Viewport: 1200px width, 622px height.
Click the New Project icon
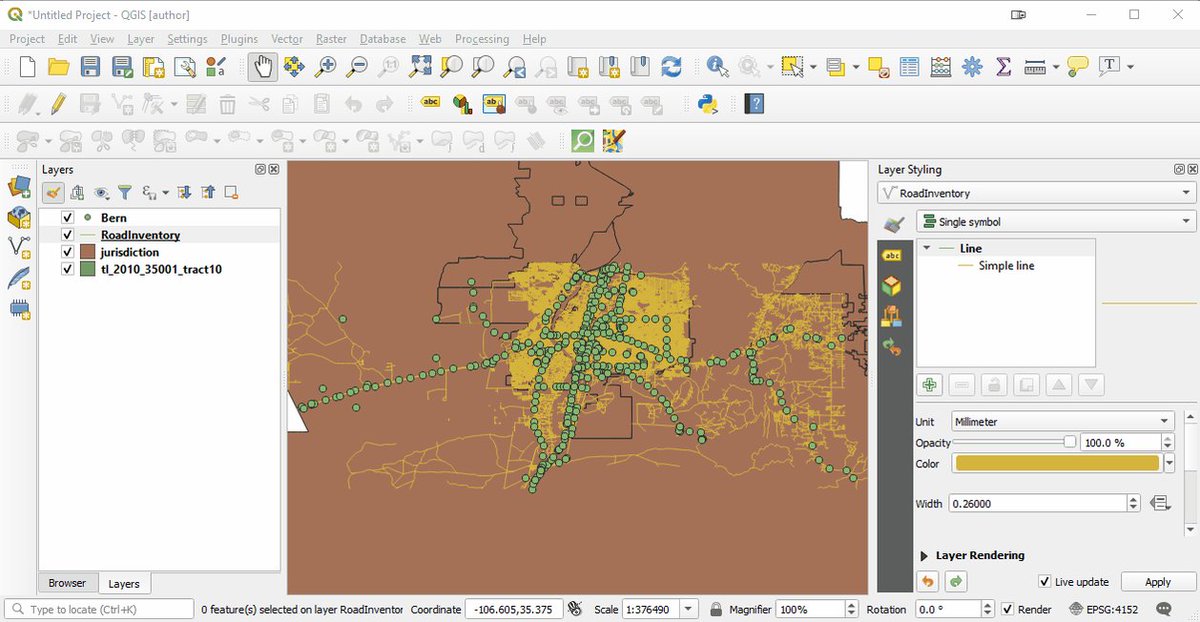point(27,66)
